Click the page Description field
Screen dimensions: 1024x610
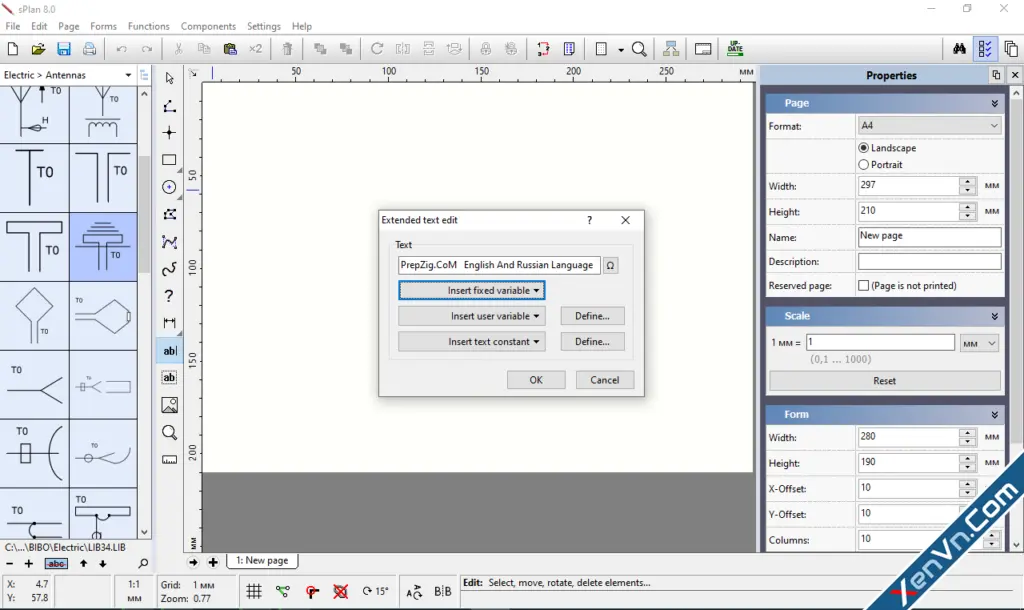click(929, 261)
